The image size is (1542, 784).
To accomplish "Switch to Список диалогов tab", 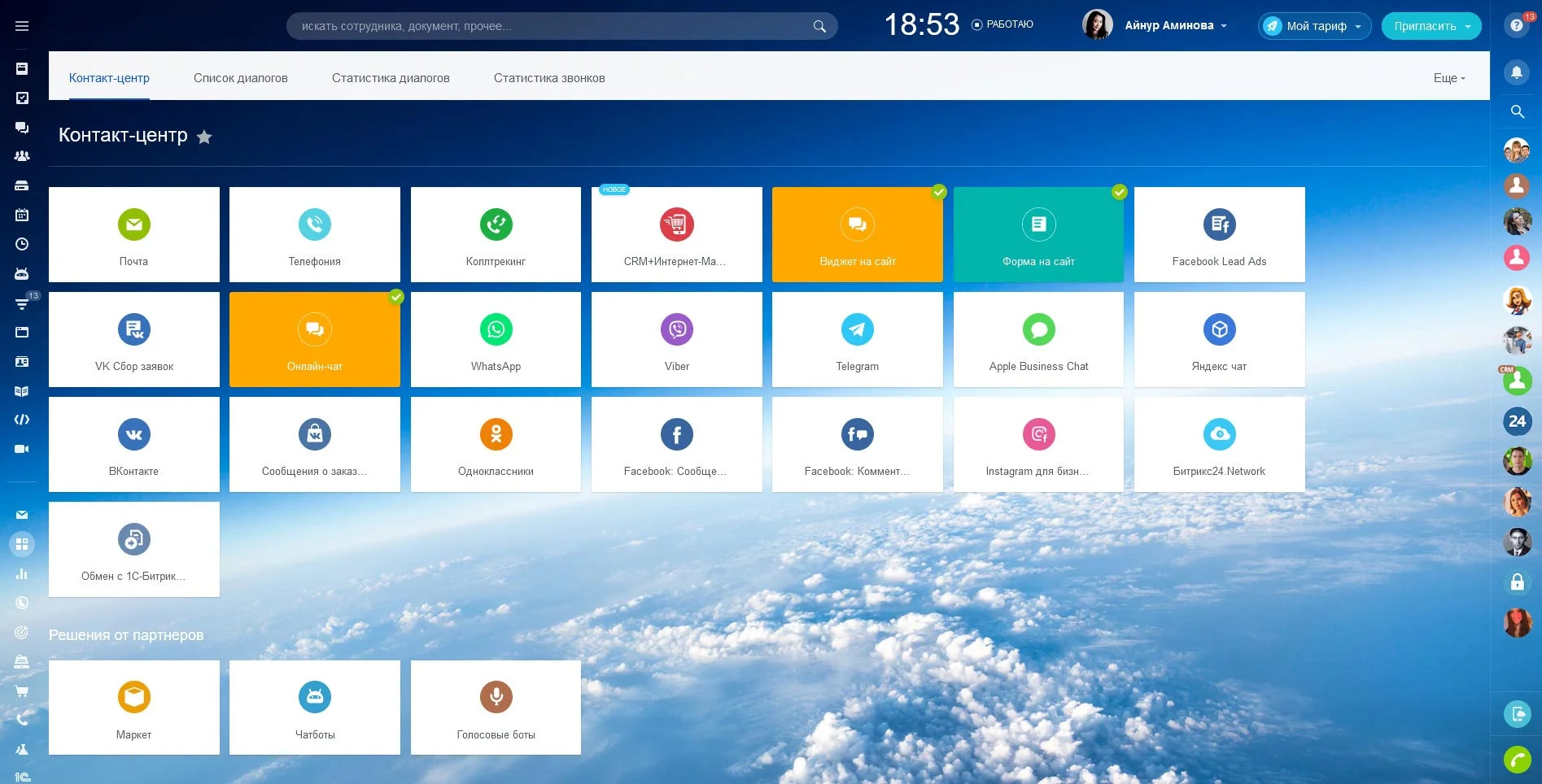I will pyautogui.click(x=240, y=78).
